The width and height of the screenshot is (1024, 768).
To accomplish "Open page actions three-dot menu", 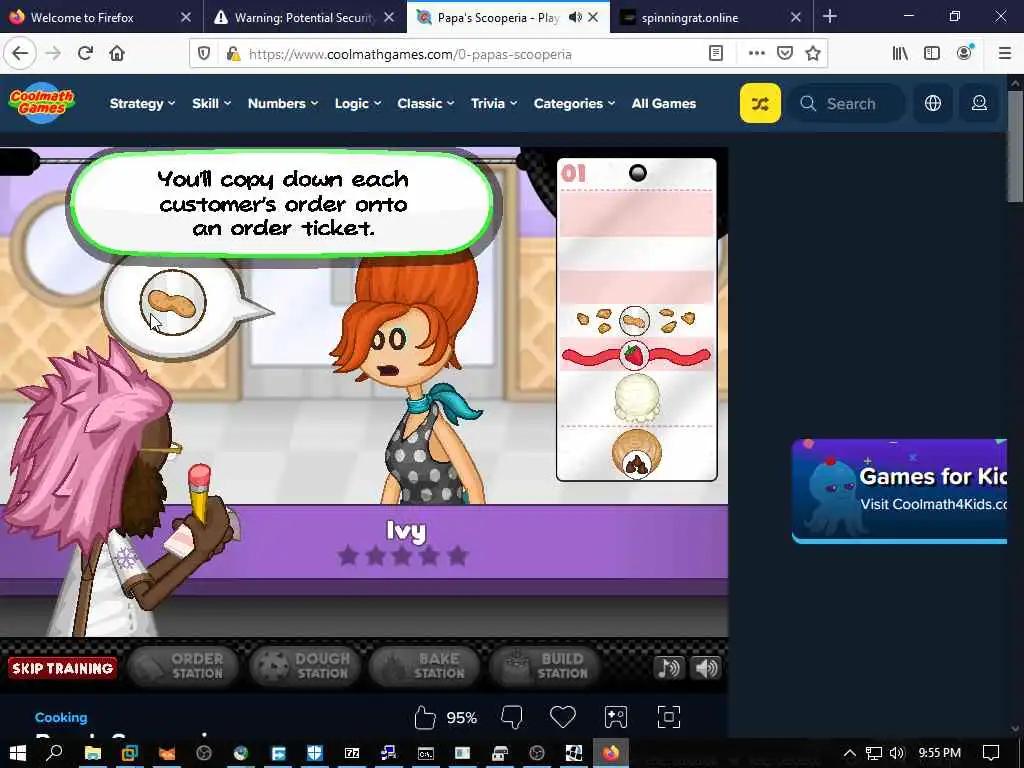I will click(x=756, y=54).
